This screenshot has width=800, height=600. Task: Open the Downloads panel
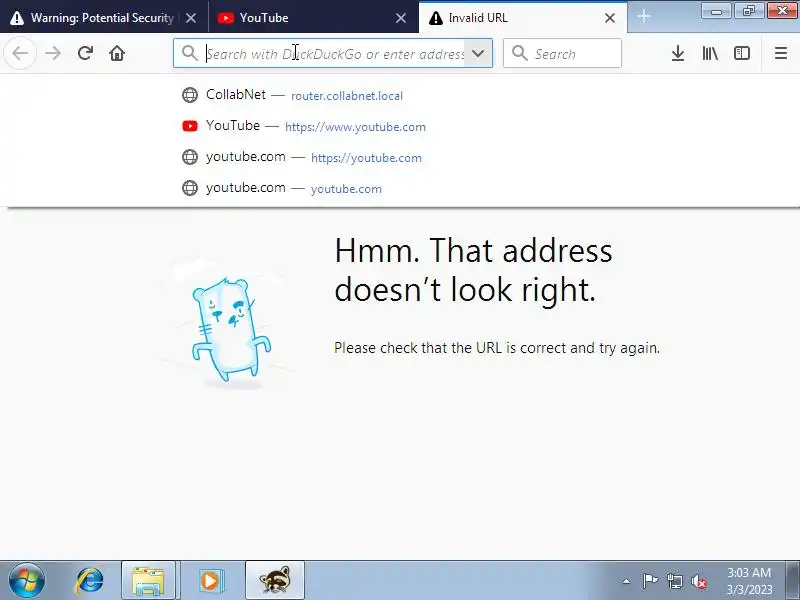(x=678, y=53)
